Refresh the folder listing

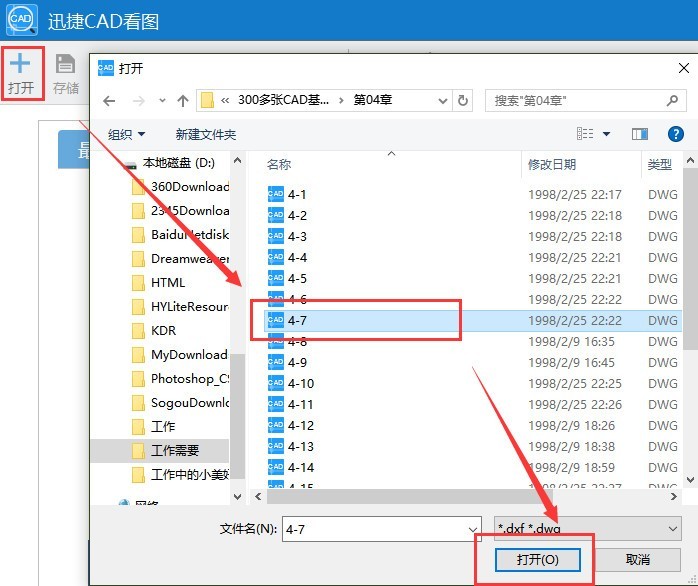coord(463,101)
